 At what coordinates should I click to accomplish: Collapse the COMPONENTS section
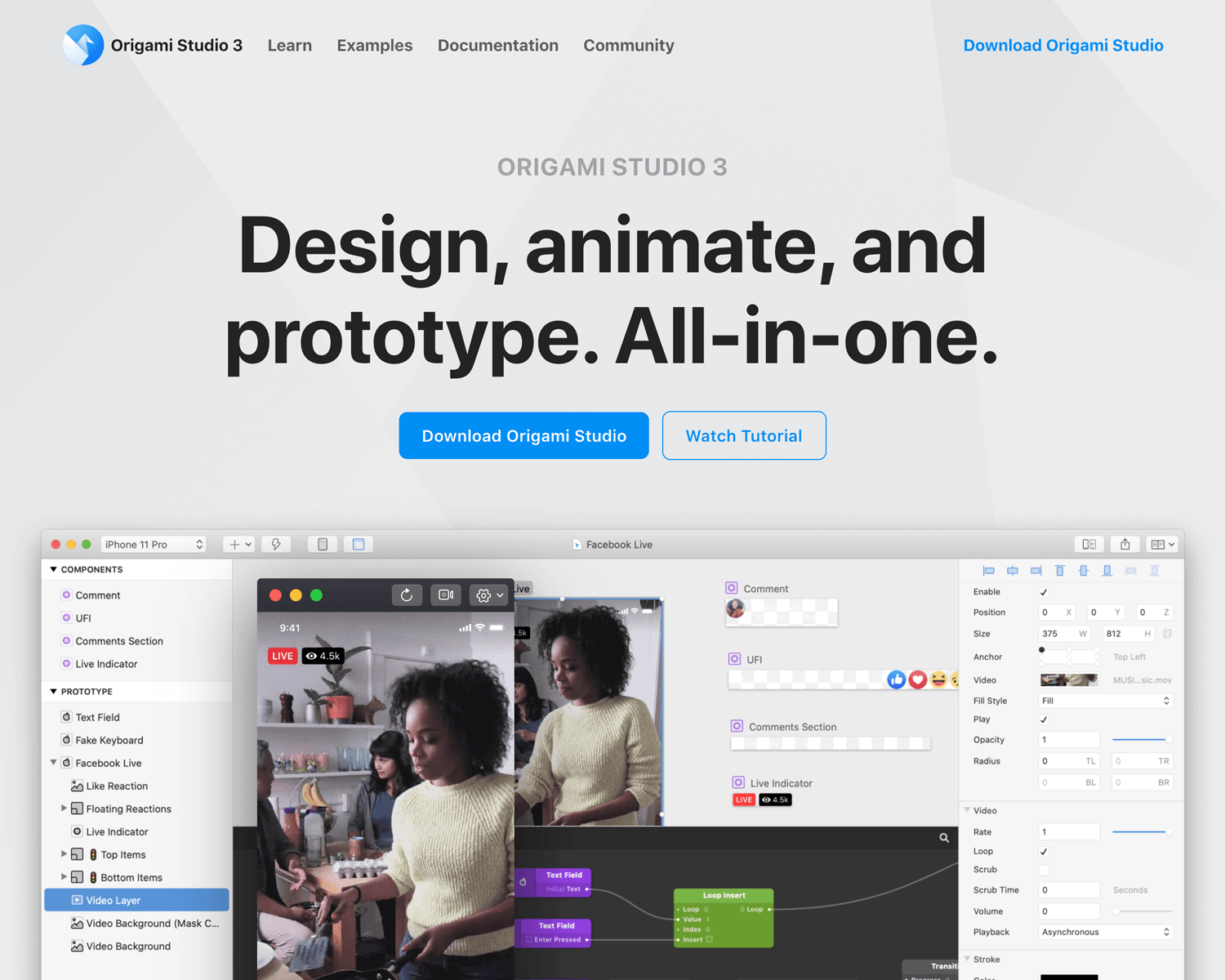coord(54,569)
